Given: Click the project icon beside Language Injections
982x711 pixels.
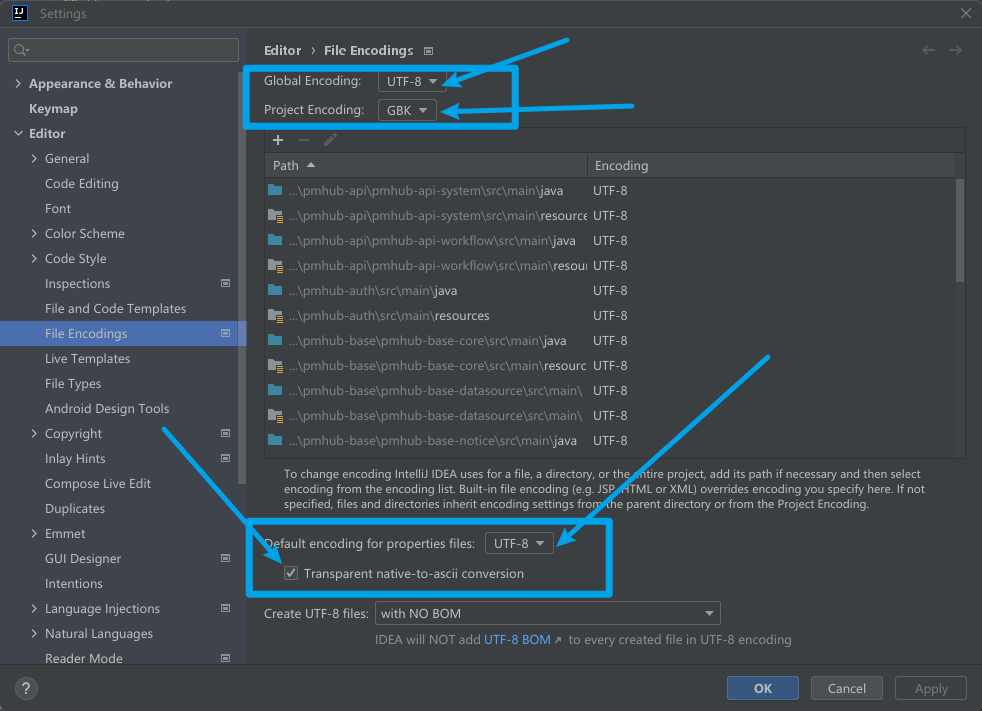Looking at the screenshot, I should pos(225,608).
